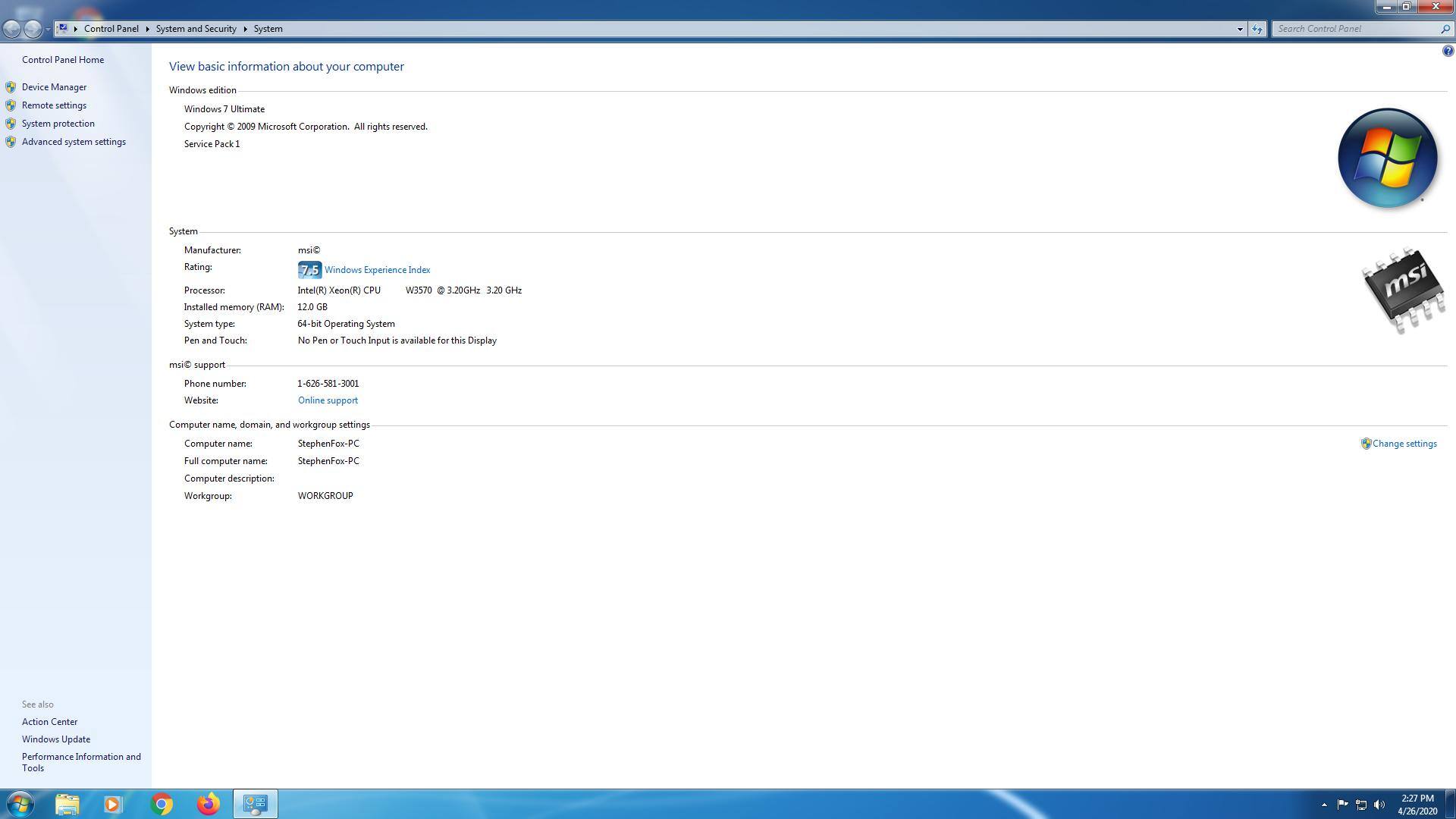Open Action Center flag tray icon
This screenshot has width=1456, height=819.
1342,805
